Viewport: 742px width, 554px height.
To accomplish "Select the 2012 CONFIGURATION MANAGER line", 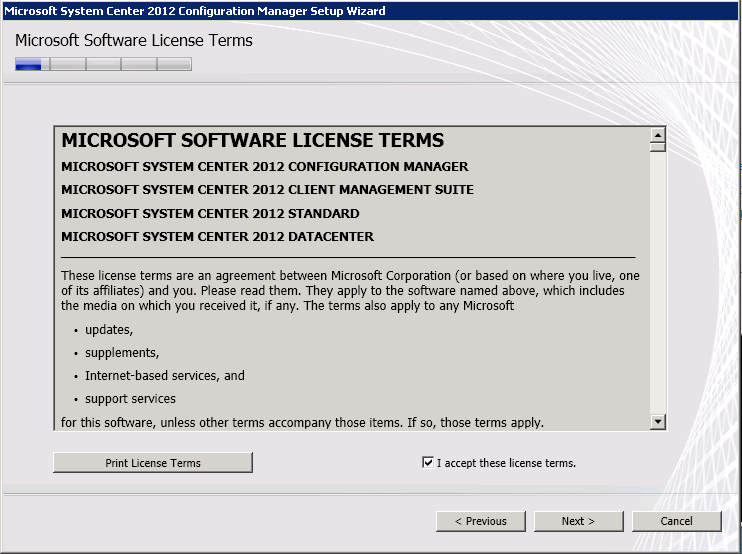I will click(x=265, y=167).
